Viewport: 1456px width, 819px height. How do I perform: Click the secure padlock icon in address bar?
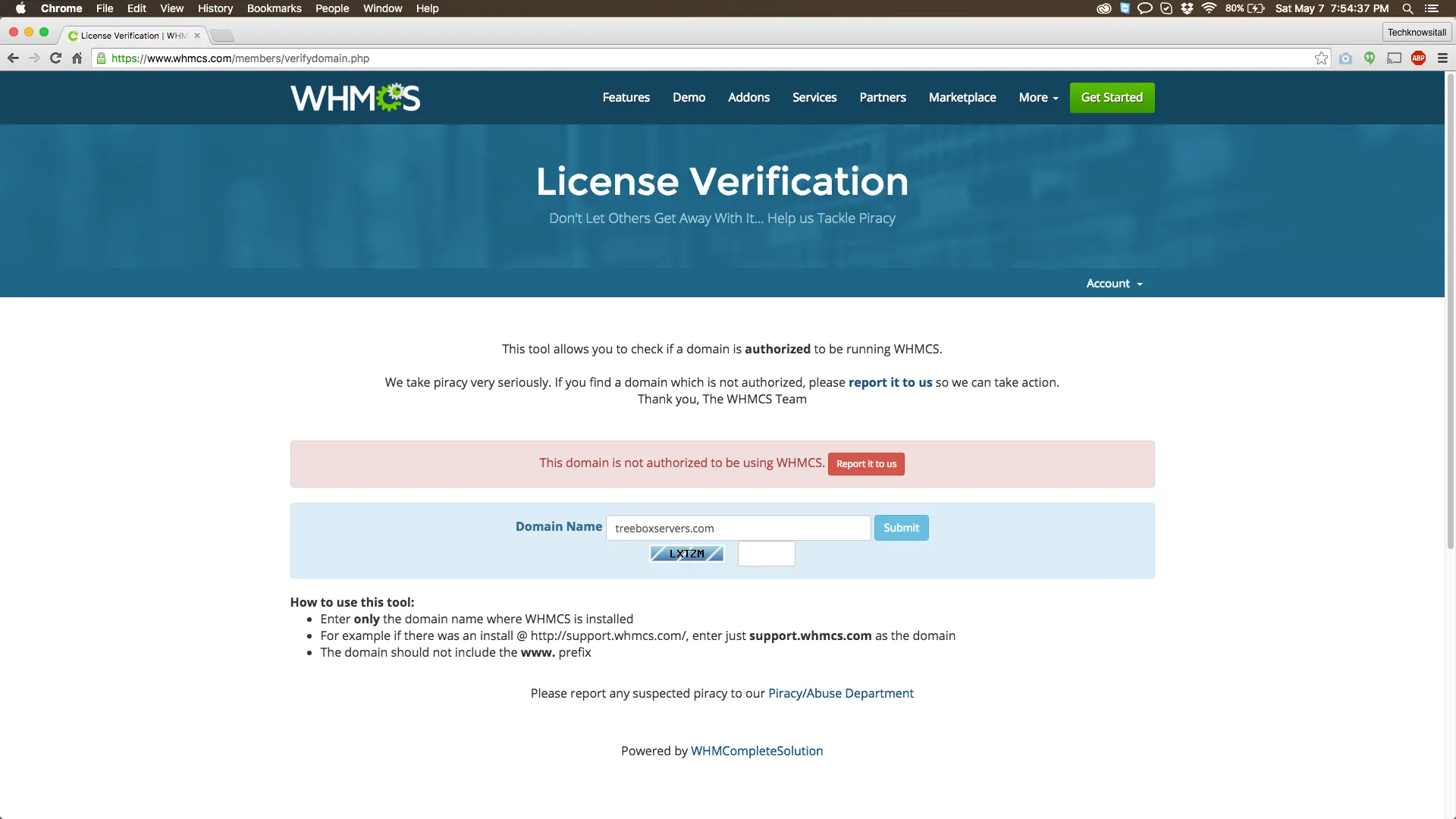point(102,58)
